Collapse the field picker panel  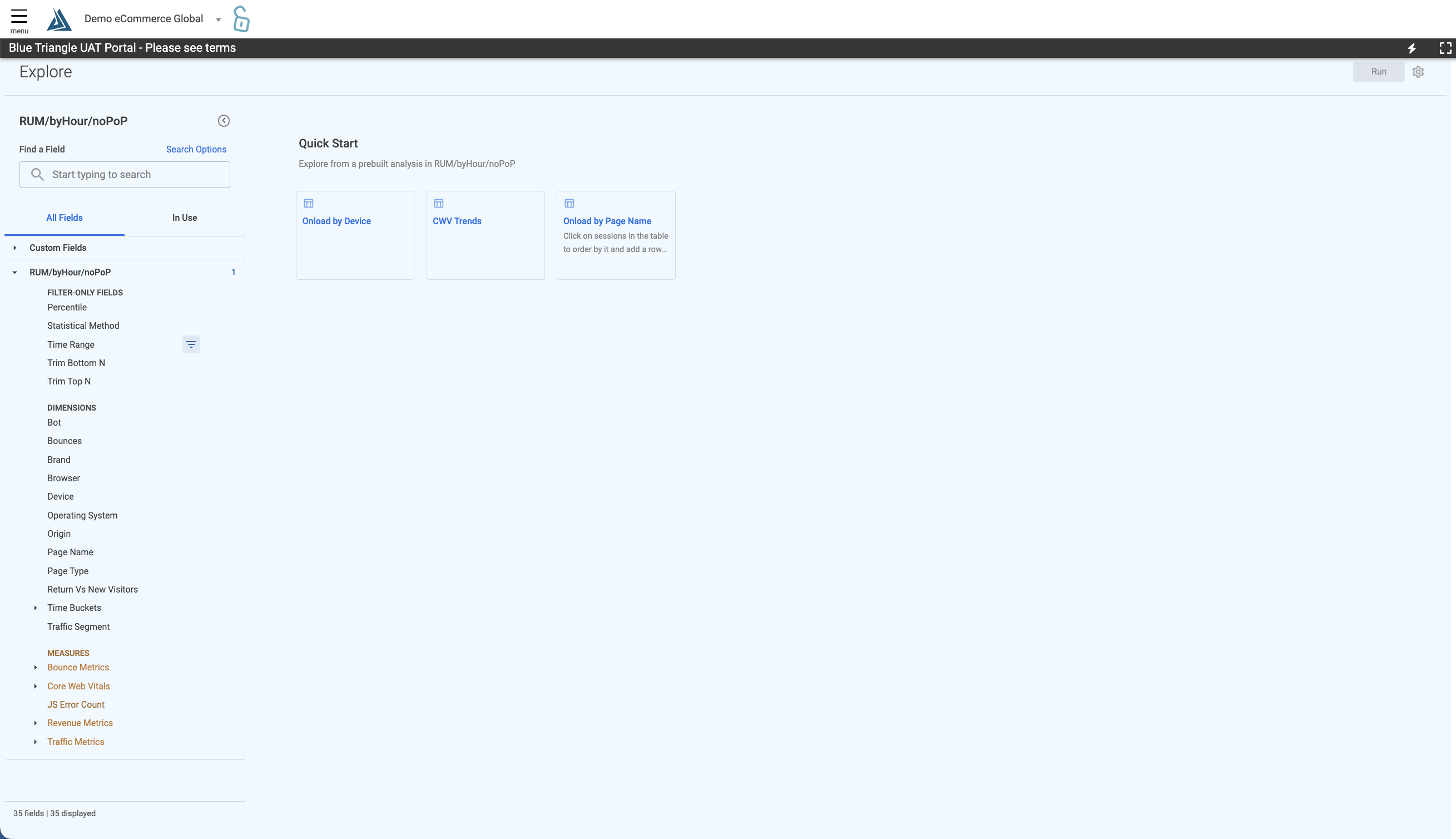coord(224,120)
